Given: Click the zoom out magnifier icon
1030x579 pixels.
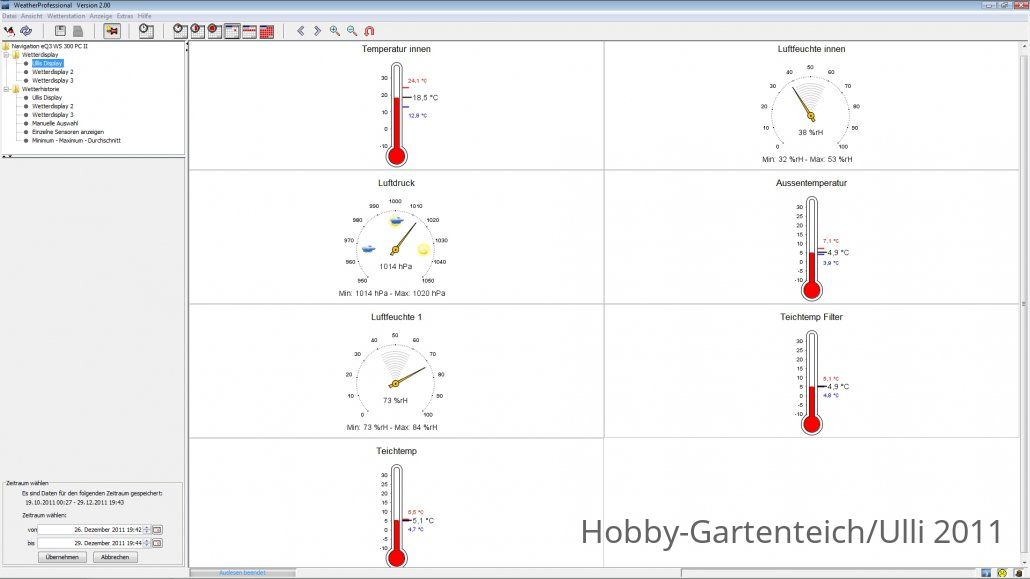Looking at the screenshot, I should pyautogui.click(x=352, y=31).
